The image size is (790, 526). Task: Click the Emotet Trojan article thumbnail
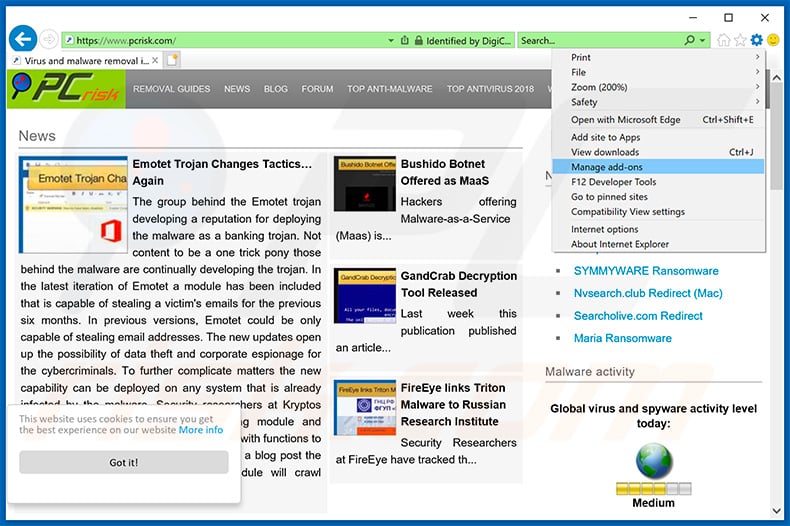tap(73, 205)
